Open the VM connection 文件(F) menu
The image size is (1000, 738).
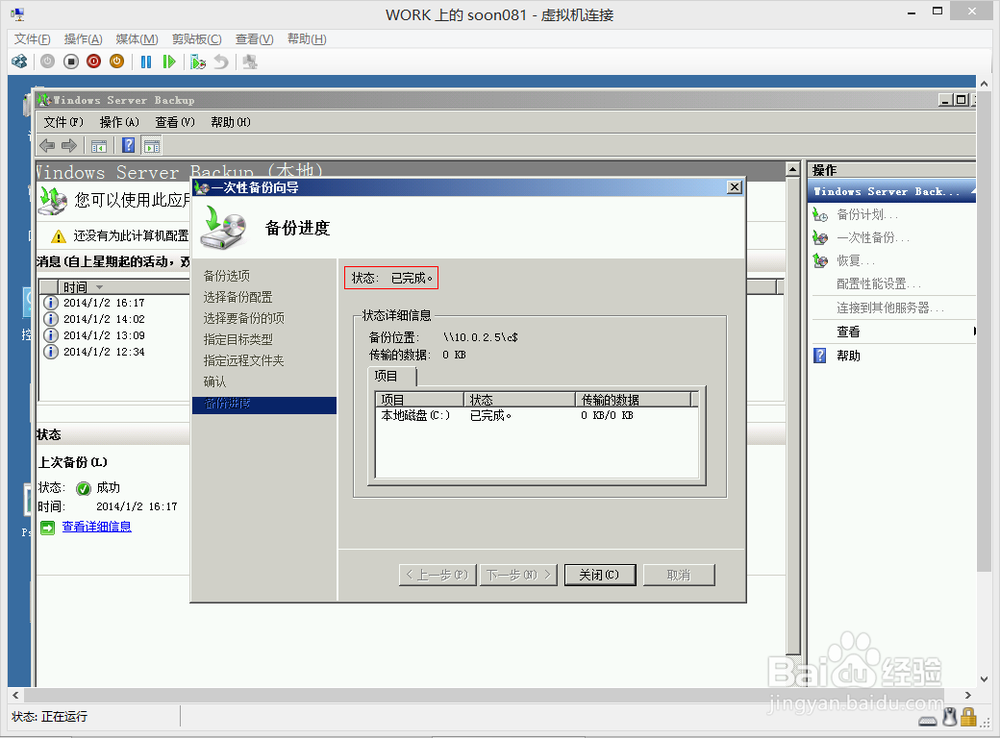[x=32, y=40]
